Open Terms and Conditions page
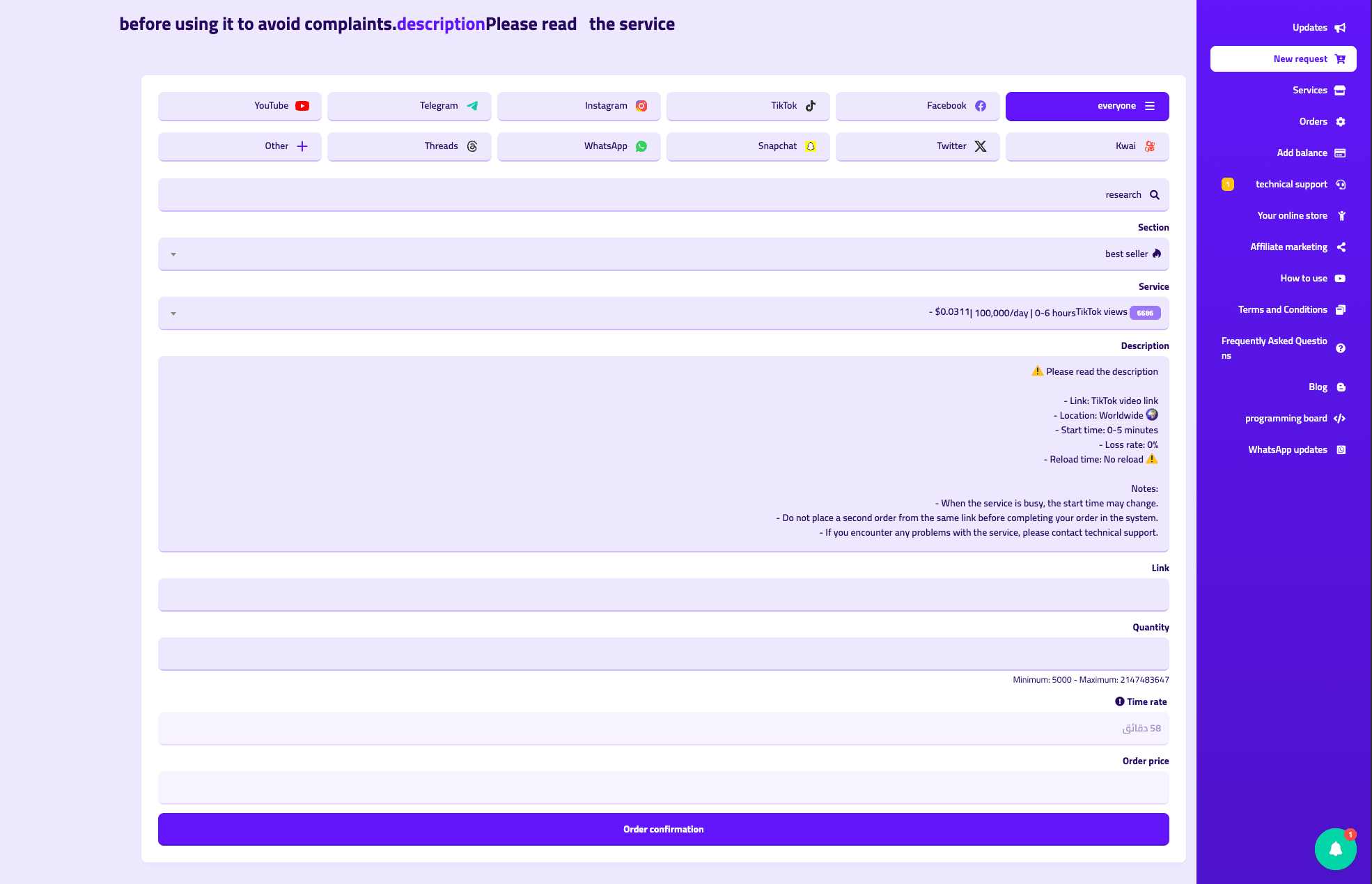This screenshot has height=884, width=1372. 1283,310
